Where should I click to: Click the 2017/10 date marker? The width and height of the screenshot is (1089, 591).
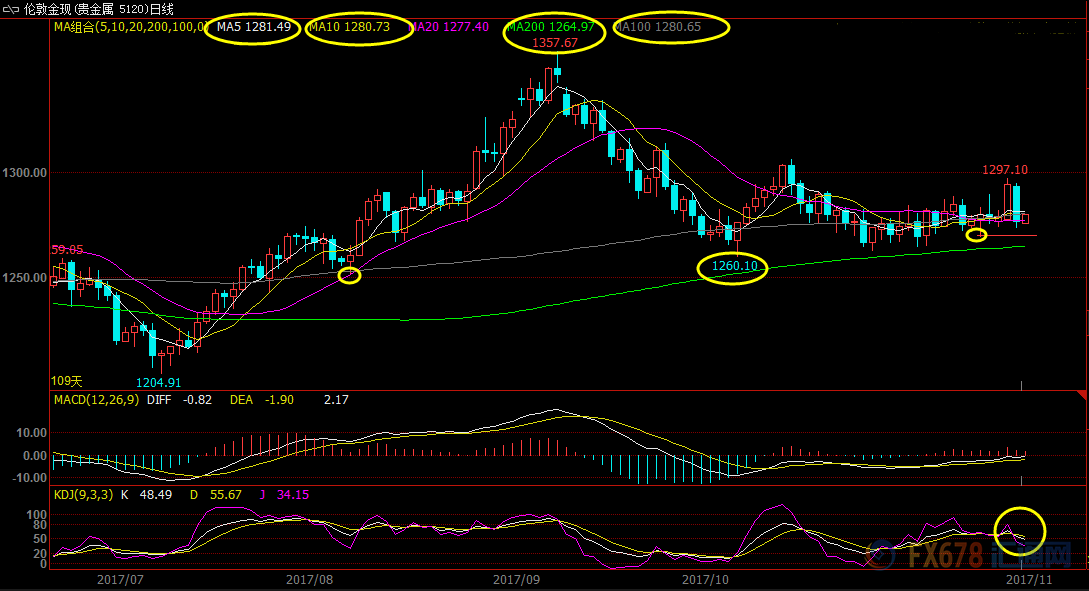(706, 579)
